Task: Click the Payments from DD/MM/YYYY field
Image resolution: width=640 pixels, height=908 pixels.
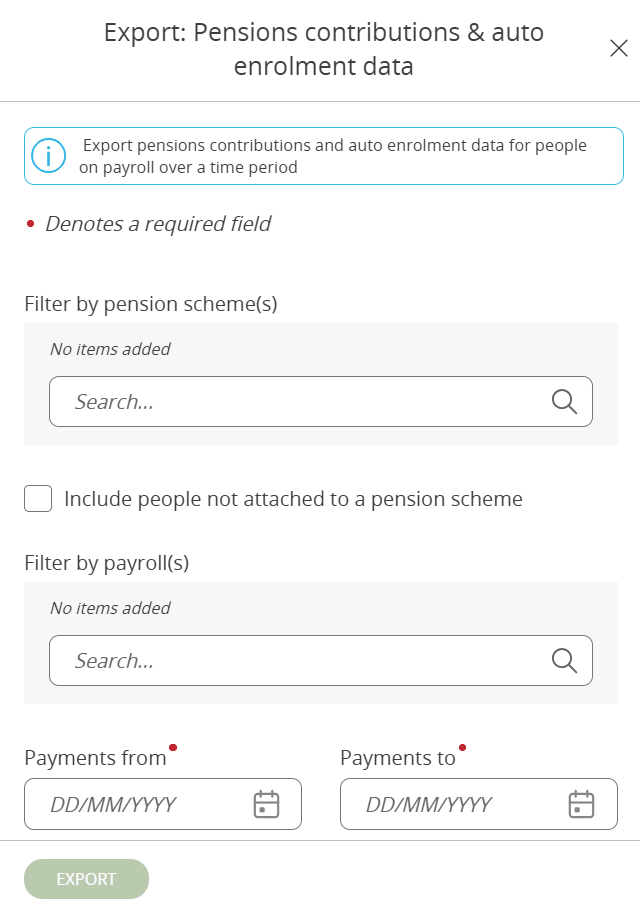Action: [130, 804]
